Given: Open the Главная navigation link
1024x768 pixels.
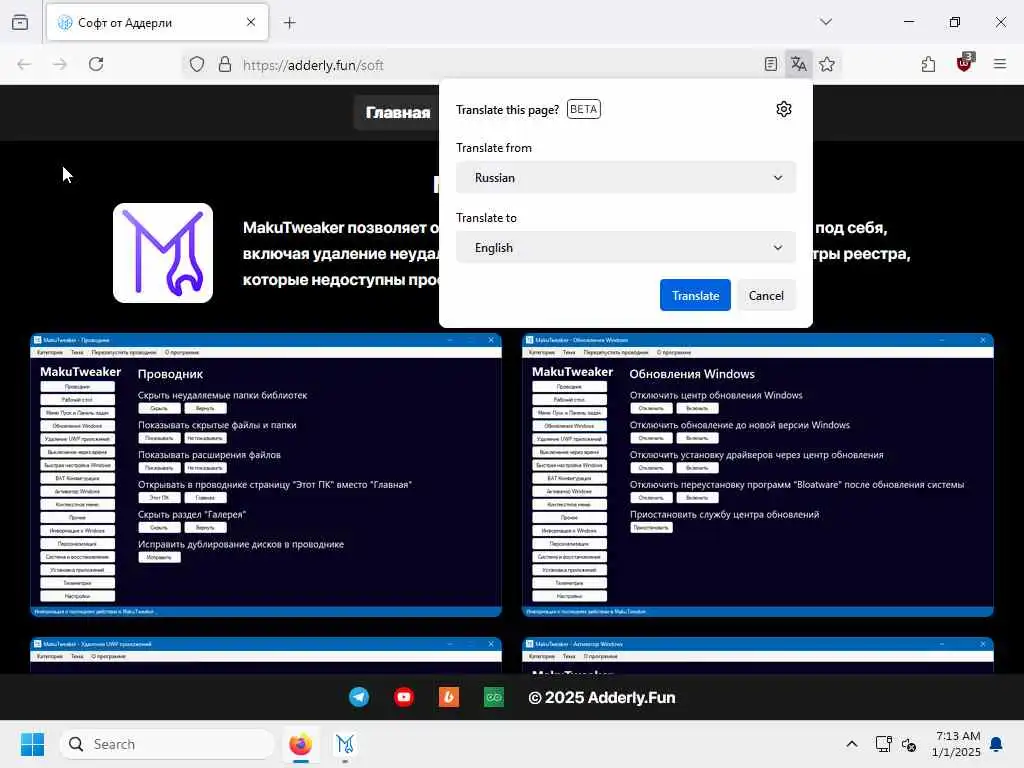Looking at the screenshot, I should pyautogui.click(x=398, y=112).
